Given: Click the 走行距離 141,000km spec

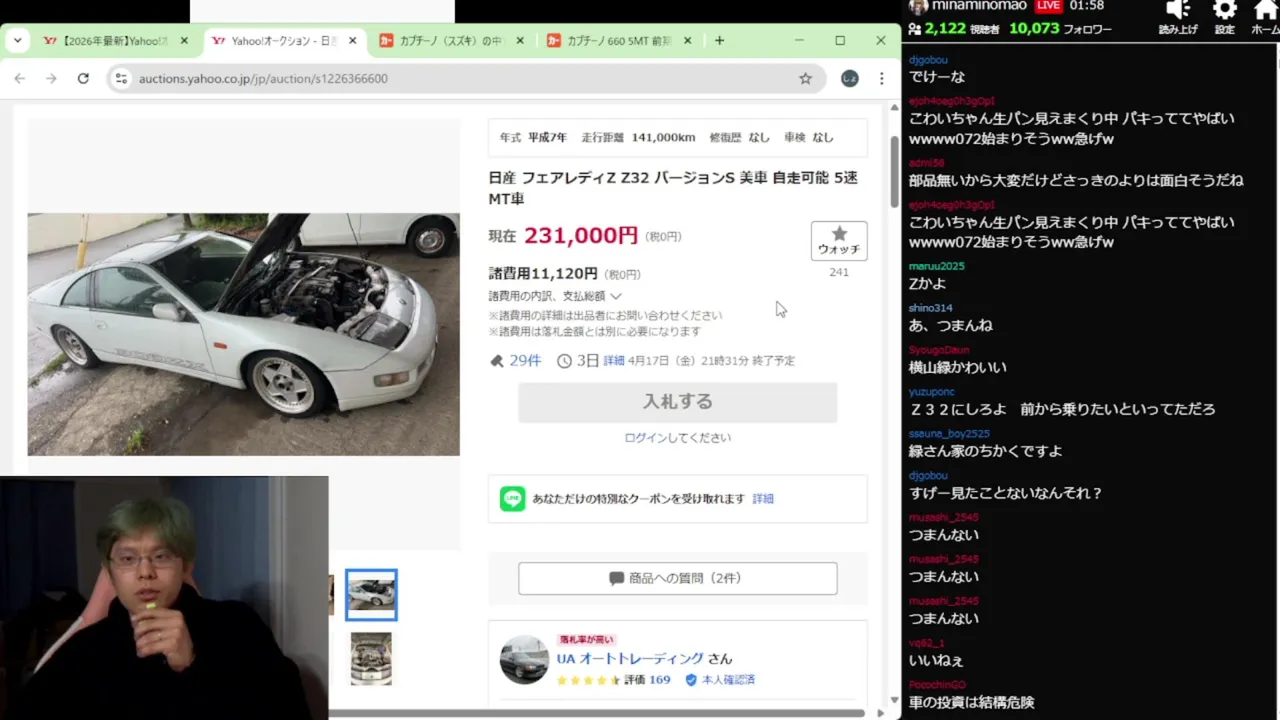Looking at the screenshot, I should 638,138.
